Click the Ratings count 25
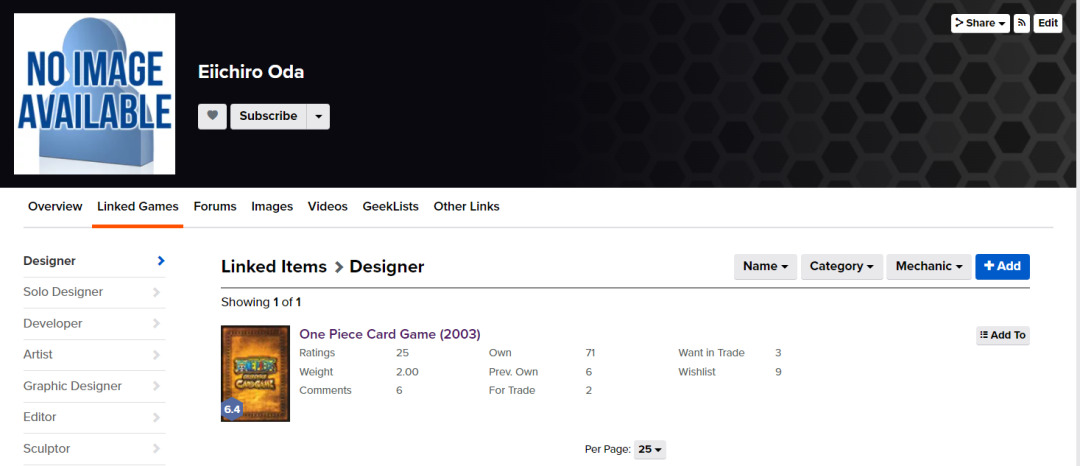The width and height of the screenshot is (1080, 466). (402, 353)
